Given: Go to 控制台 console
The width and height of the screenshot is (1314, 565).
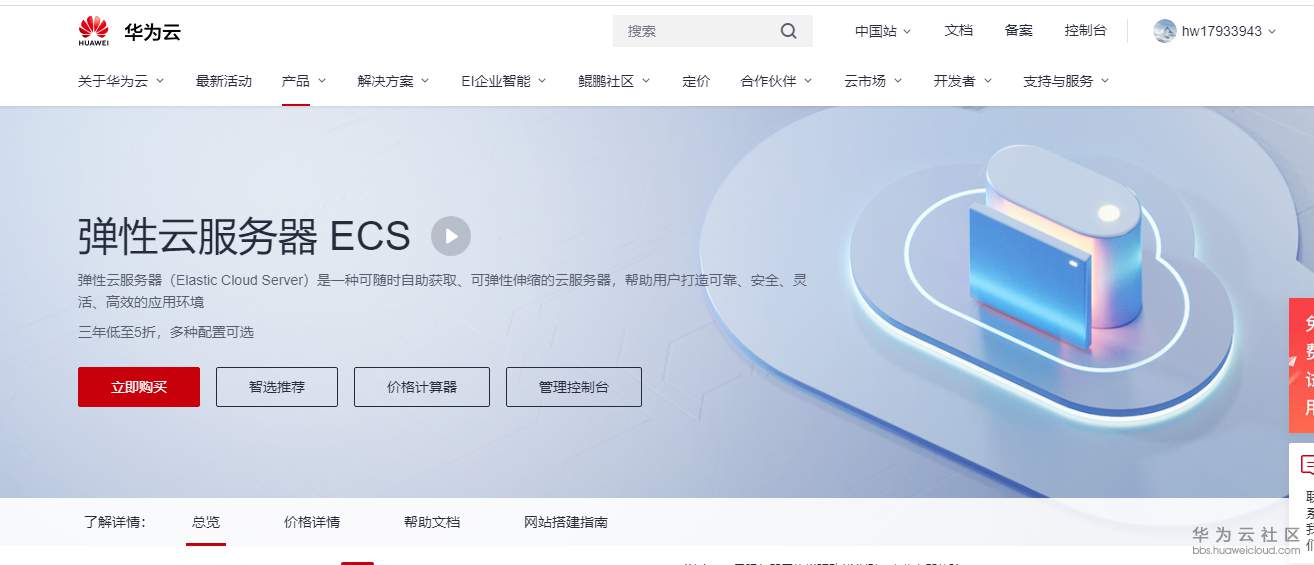Looking at the screenshot, I should pyautogui.click(x=1086, y=31).
